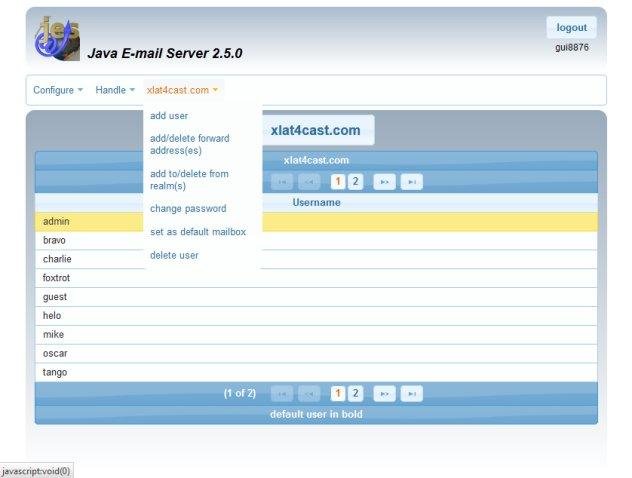Select the guest user row
This screenshot has width=632, height=478.
(316, 297)
